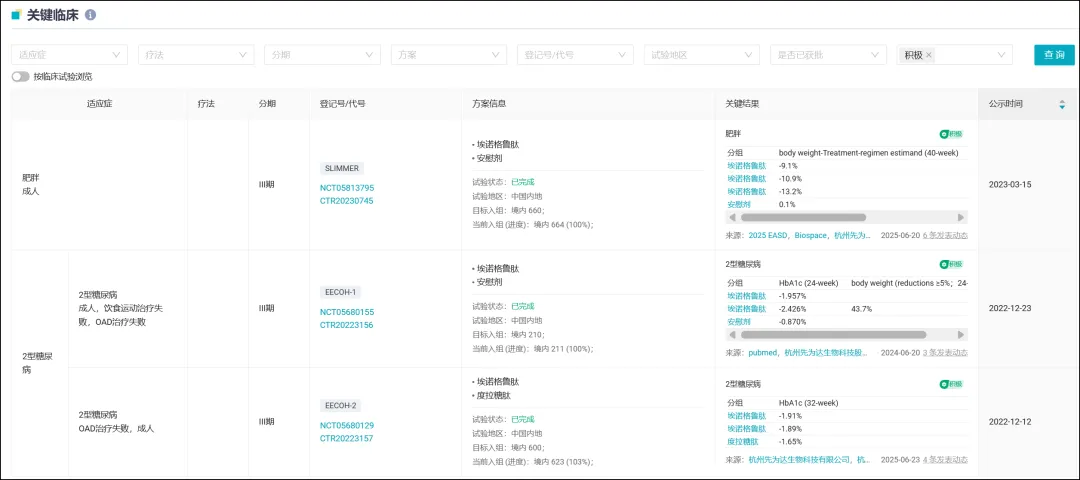Click 积极 badge on the EECOH-2 result
Screen dimensions: 1080x480
[951, 384]
